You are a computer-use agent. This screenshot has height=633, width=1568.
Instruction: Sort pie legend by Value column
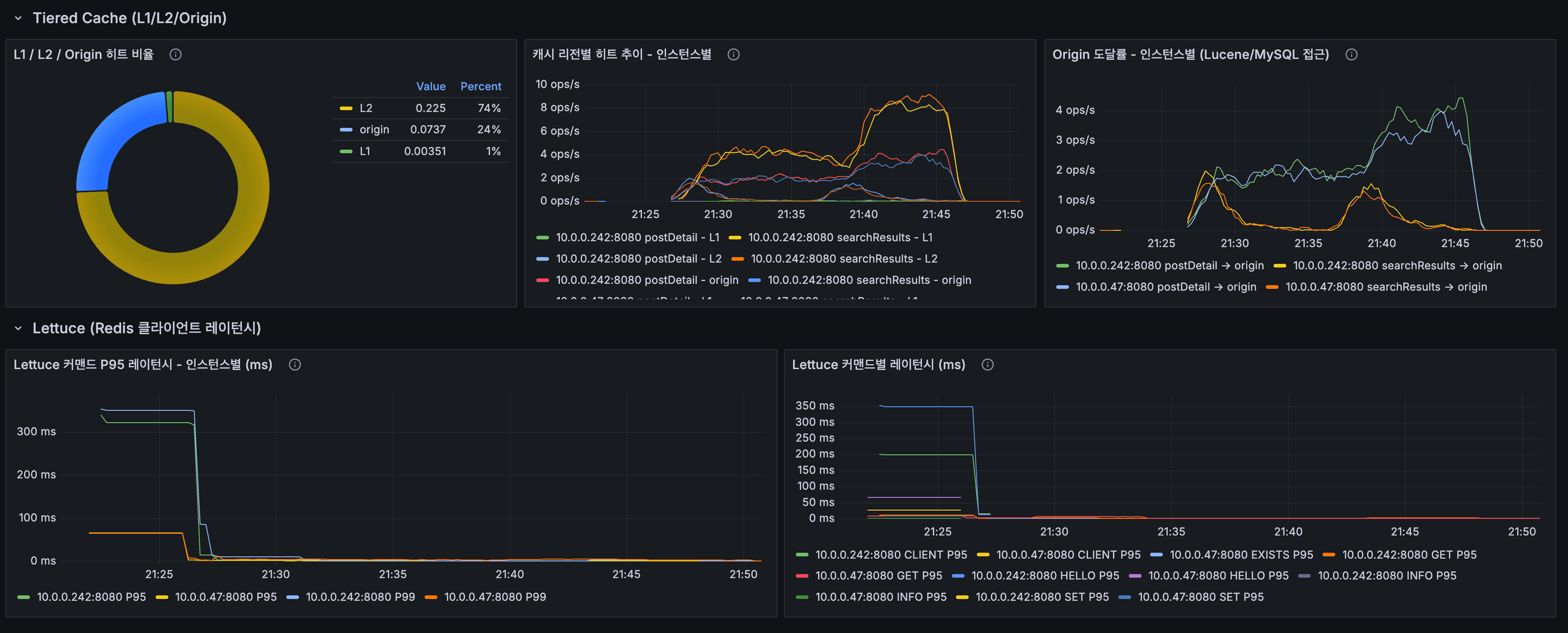(x=431, y=86)
